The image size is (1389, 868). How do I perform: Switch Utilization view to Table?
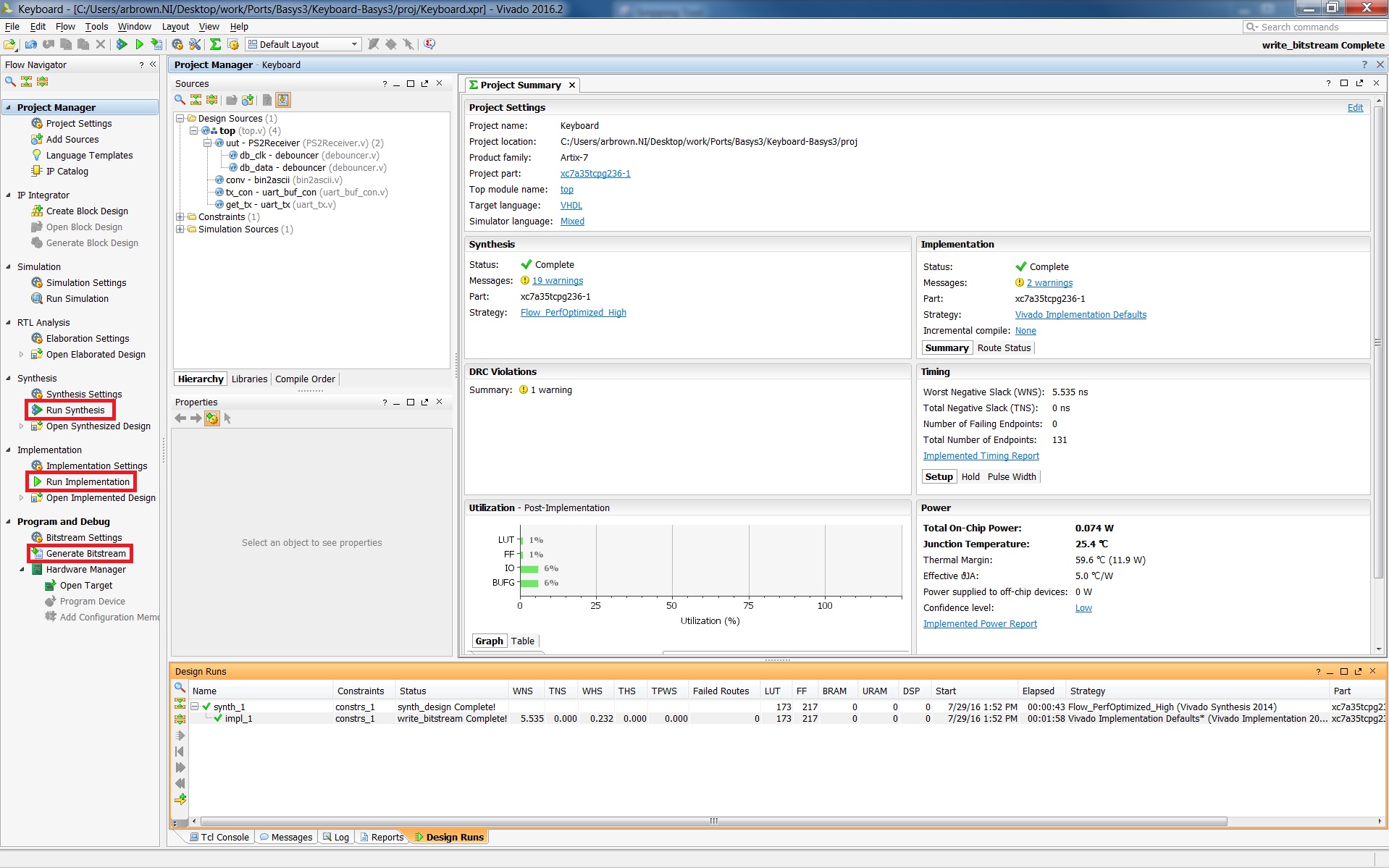coord(522,641)
